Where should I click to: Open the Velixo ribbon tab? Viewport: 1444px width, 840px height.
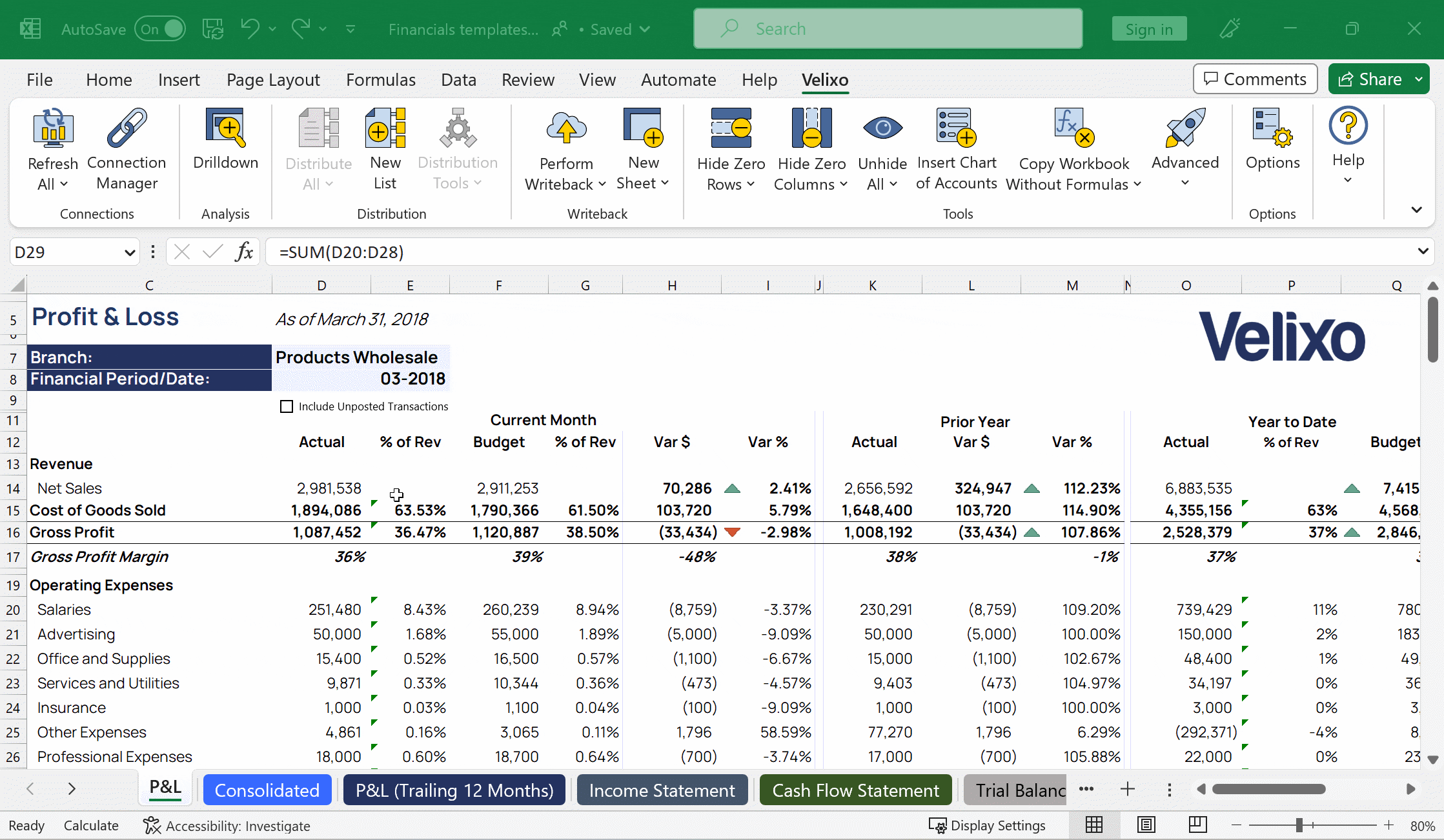click(x=825, y=79)
